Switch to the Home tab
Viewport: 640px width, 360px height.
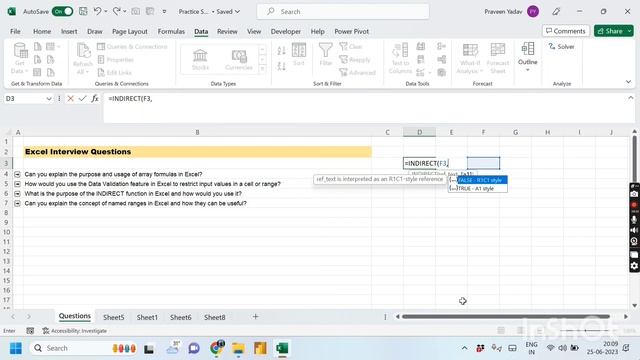pyautogui.click(x=42, y=31)
